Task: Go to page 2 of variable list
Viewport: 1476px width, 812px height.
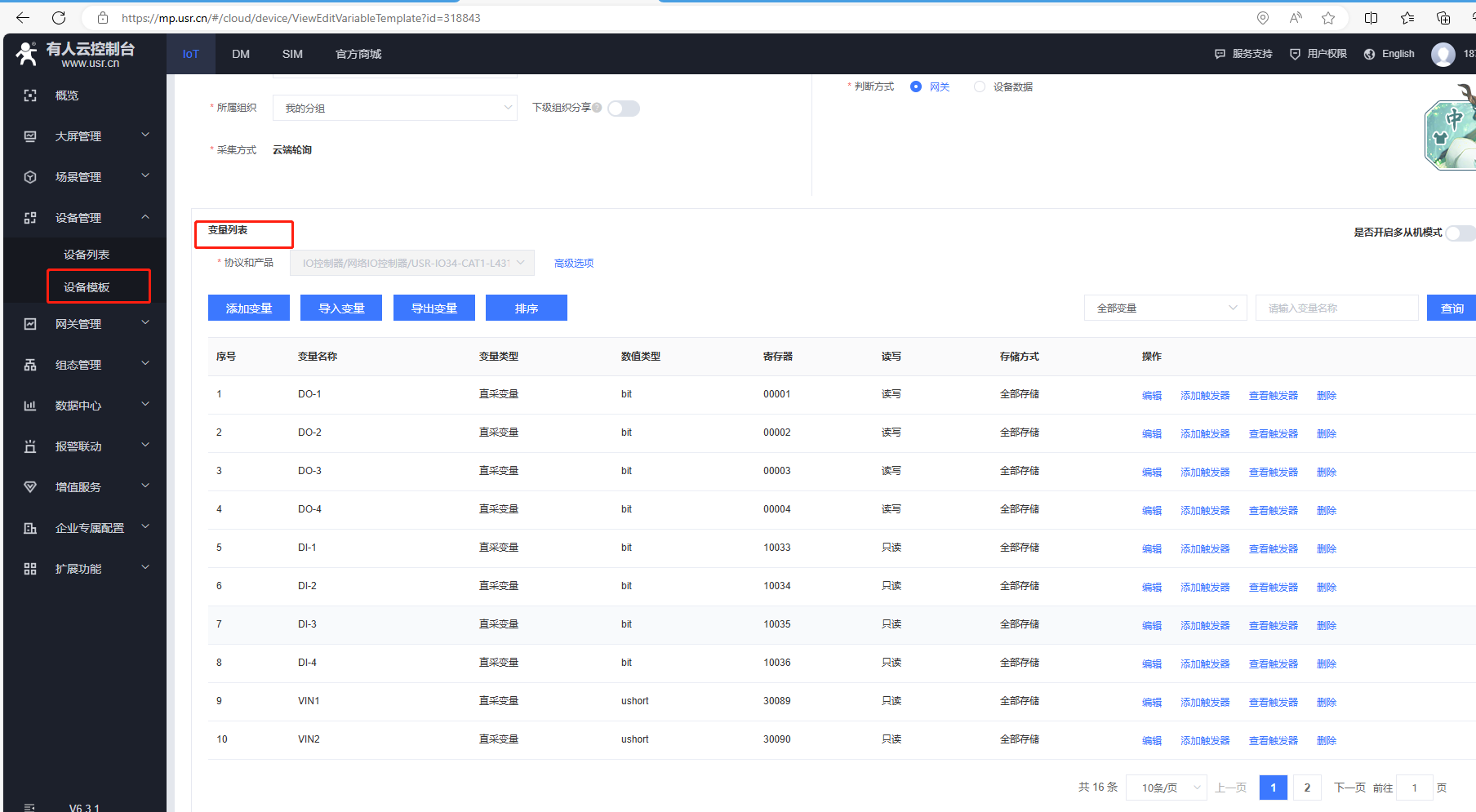Action: click(x=1307, y=788)
